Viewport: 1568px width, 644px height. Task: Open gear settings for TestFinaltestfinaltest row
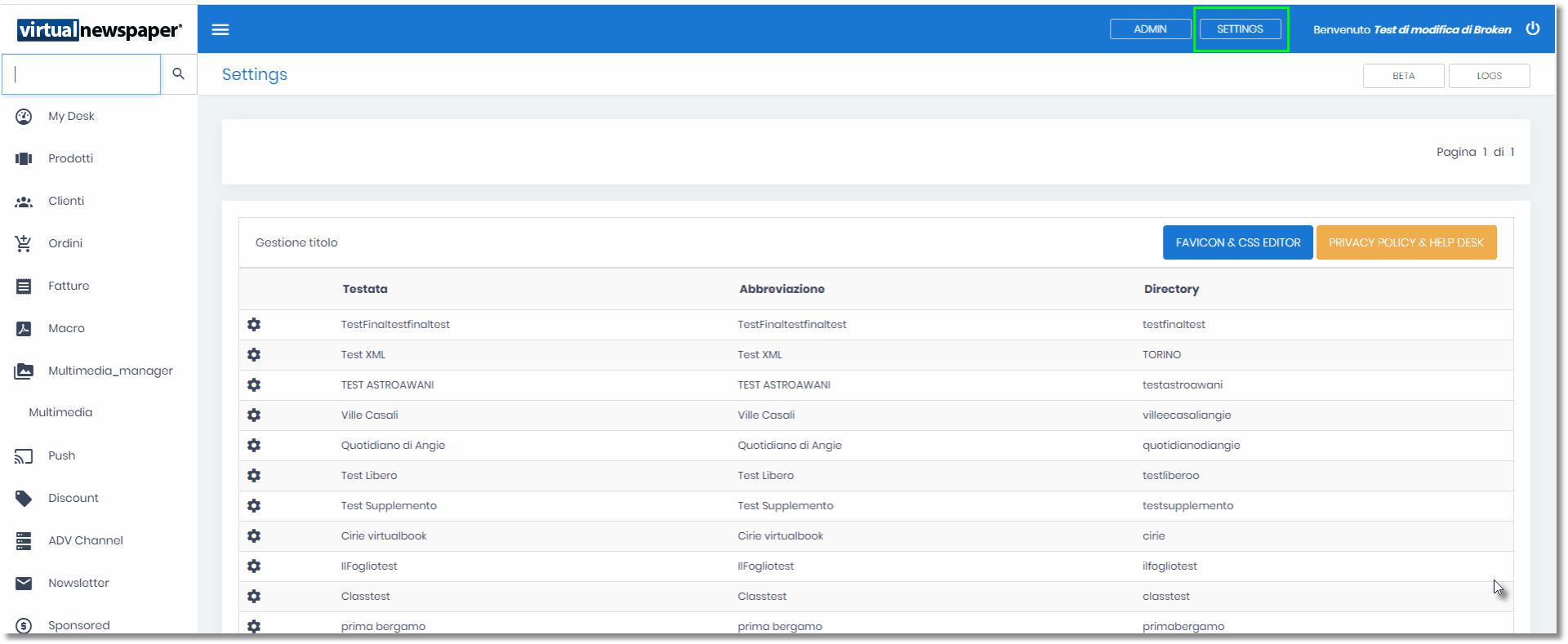point(254,325)
